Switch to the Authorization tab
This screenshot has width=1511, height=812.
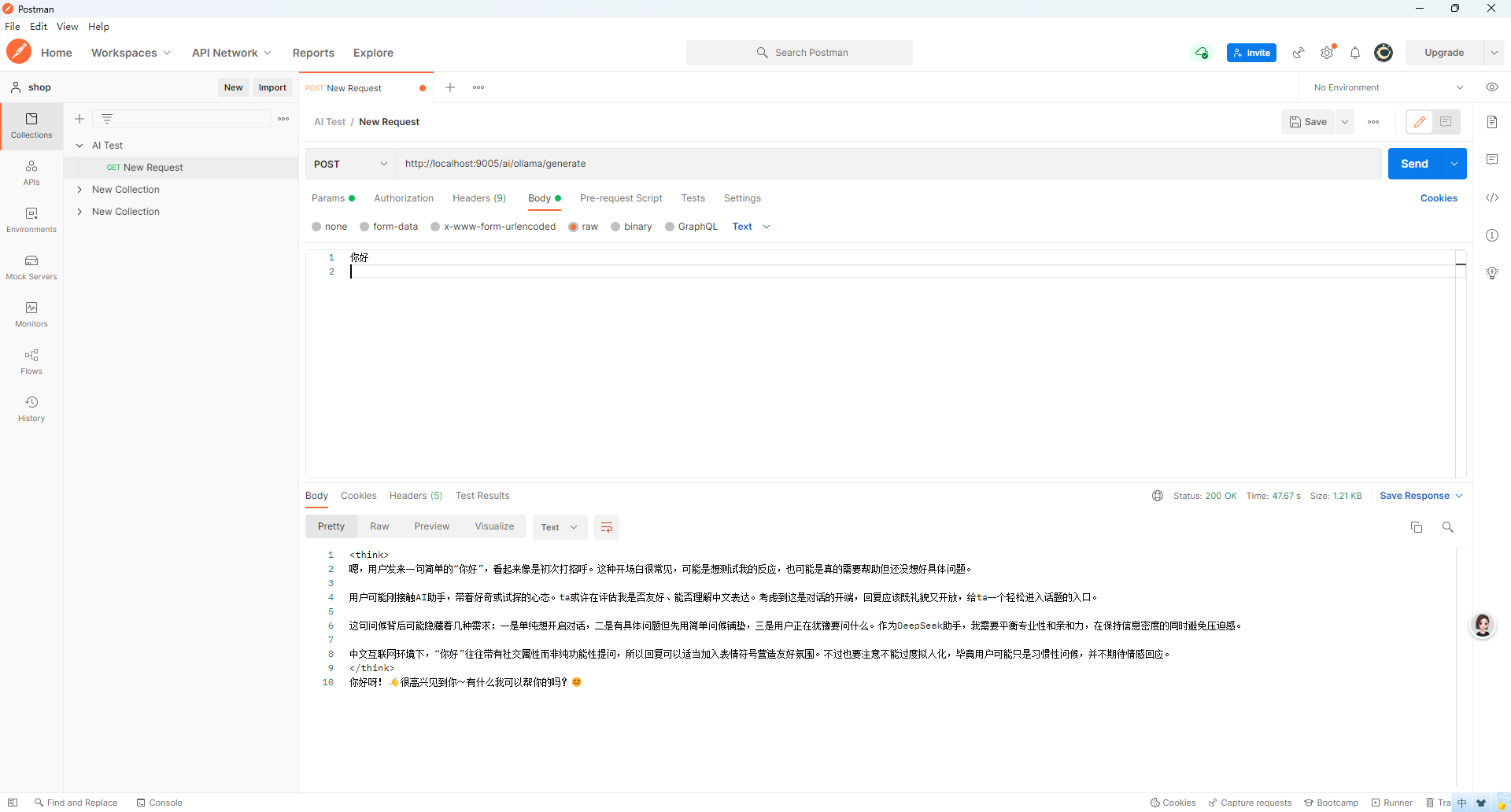[404, 198]
